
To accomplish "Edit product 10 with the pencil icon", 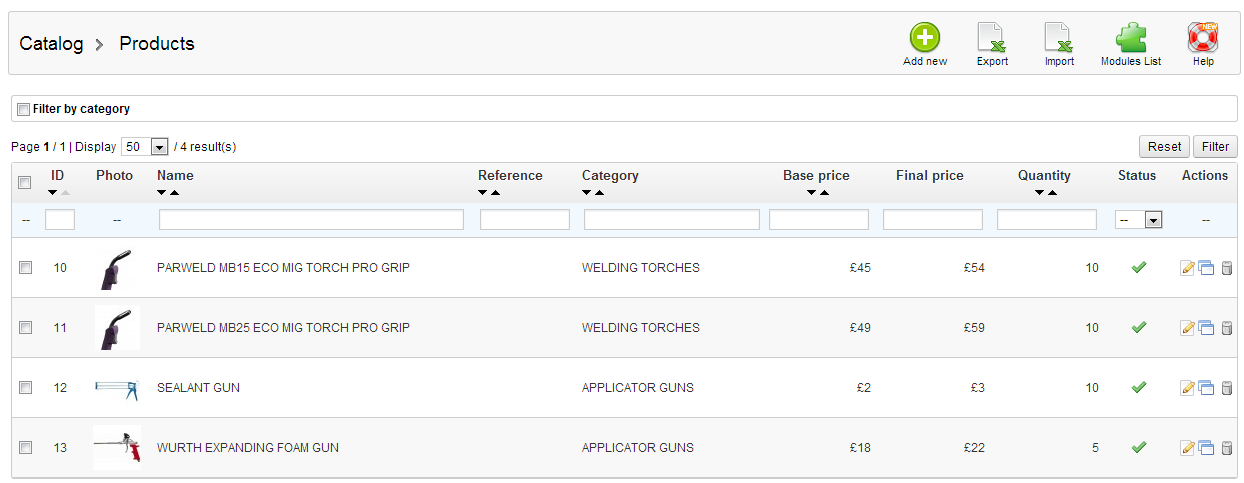I will (x=1188, y=268).
